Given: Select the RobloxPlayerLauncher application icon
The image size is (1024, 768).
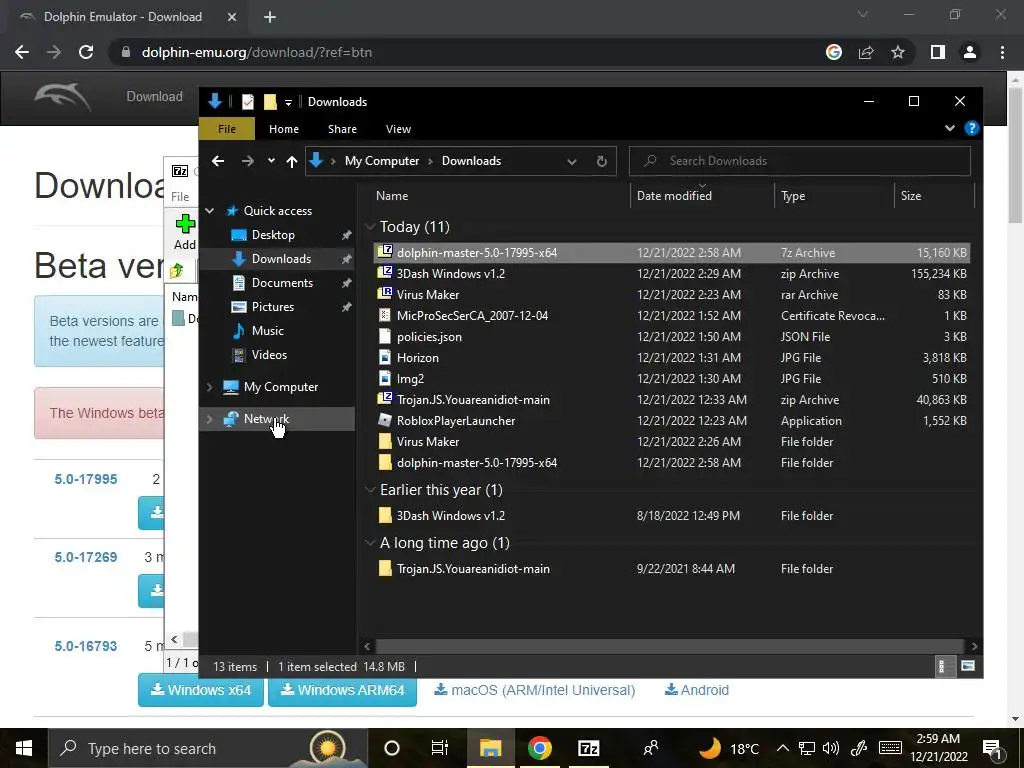Looking at the screenshot, I should click(x=385, y=421).
